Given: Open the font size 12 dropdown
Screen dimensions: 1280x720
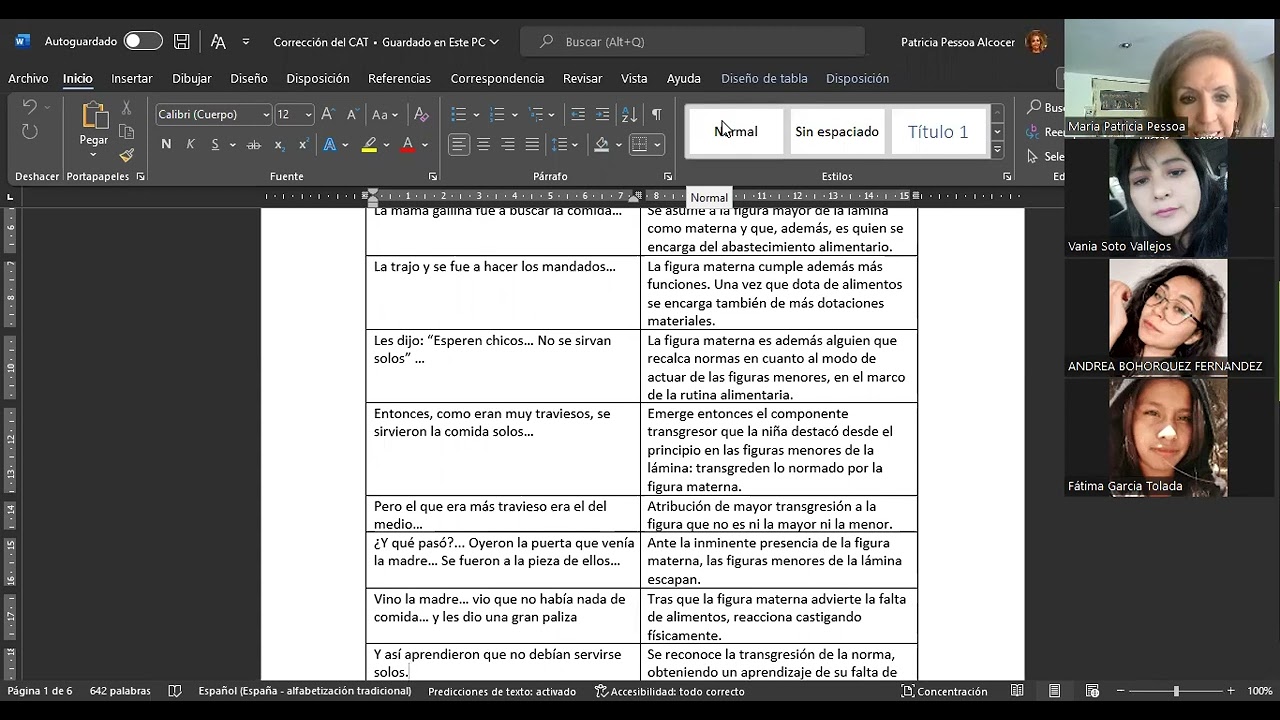Looking at the screenshot, I should pos(308,115).
